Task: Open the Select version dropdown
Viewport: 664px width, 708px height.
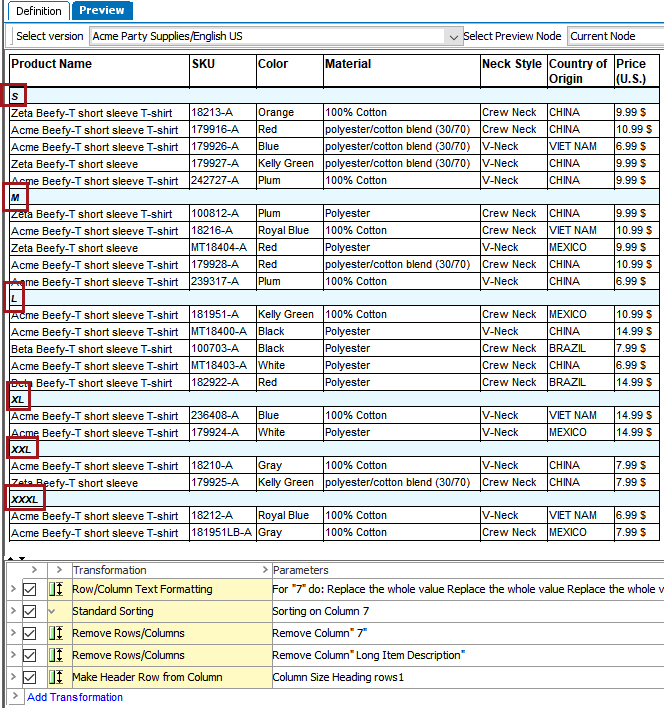Action: [453, 36]
